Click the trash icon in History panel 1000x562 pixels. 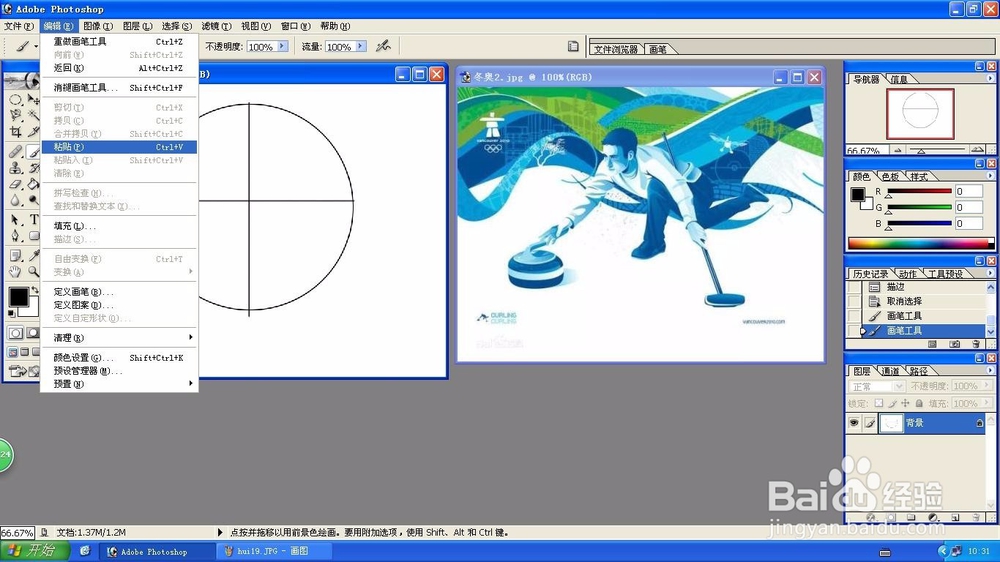click(x=976, y=344)
